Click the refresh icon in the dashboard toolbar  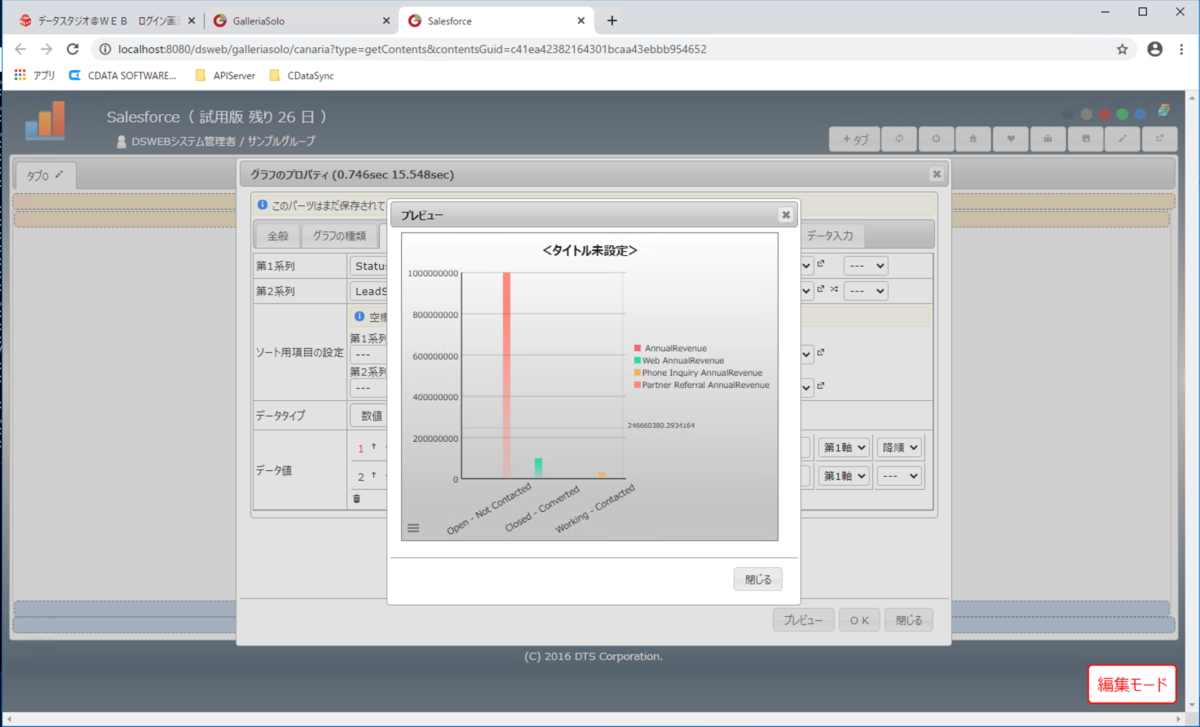899,139
